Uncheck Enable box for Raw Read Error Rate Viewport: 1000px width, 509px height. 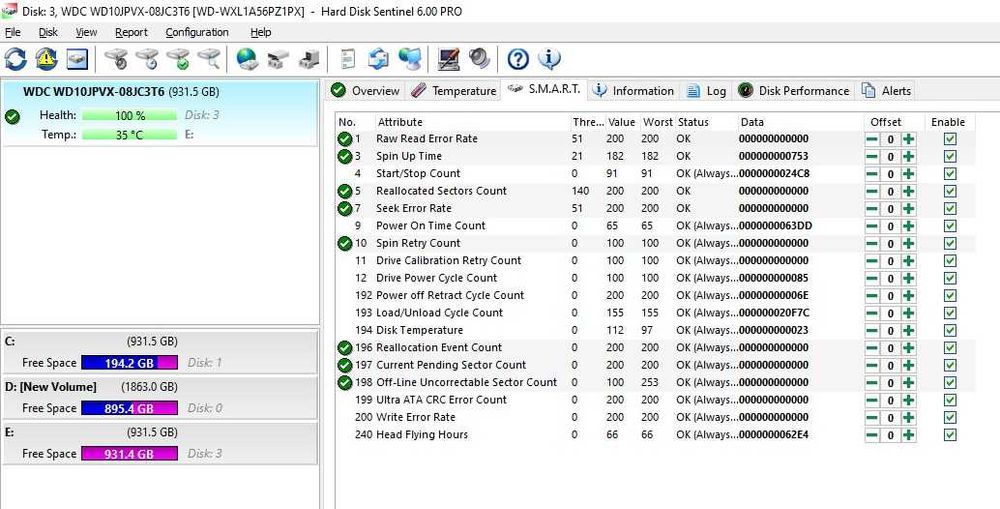point(950,139)
